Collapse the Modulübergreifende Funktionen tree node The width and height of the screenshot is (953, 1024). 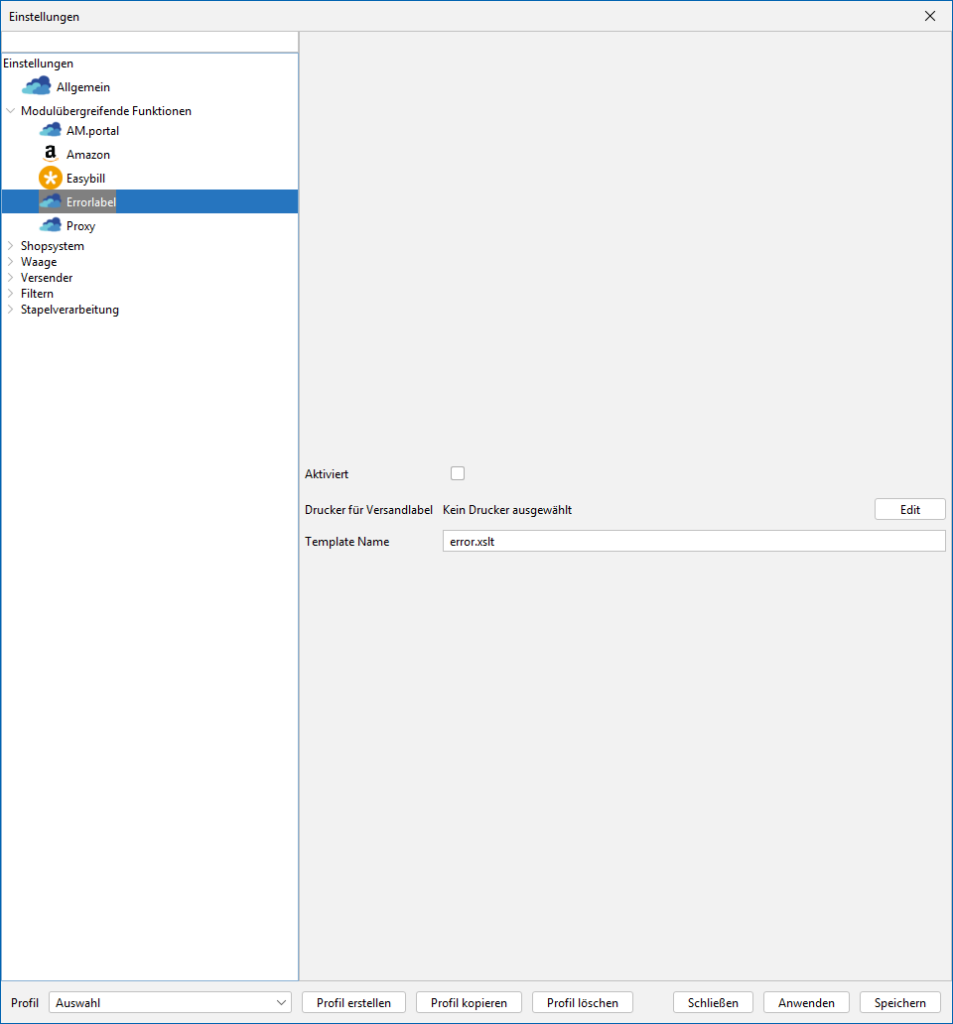(11, 111)
